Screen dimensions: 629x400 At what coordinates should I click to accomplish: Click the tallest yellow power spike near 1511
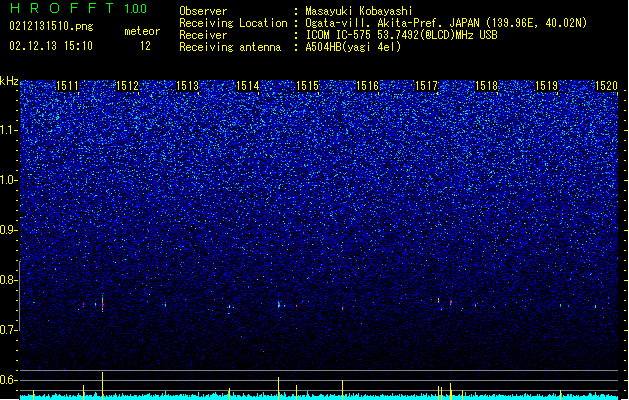103,386
